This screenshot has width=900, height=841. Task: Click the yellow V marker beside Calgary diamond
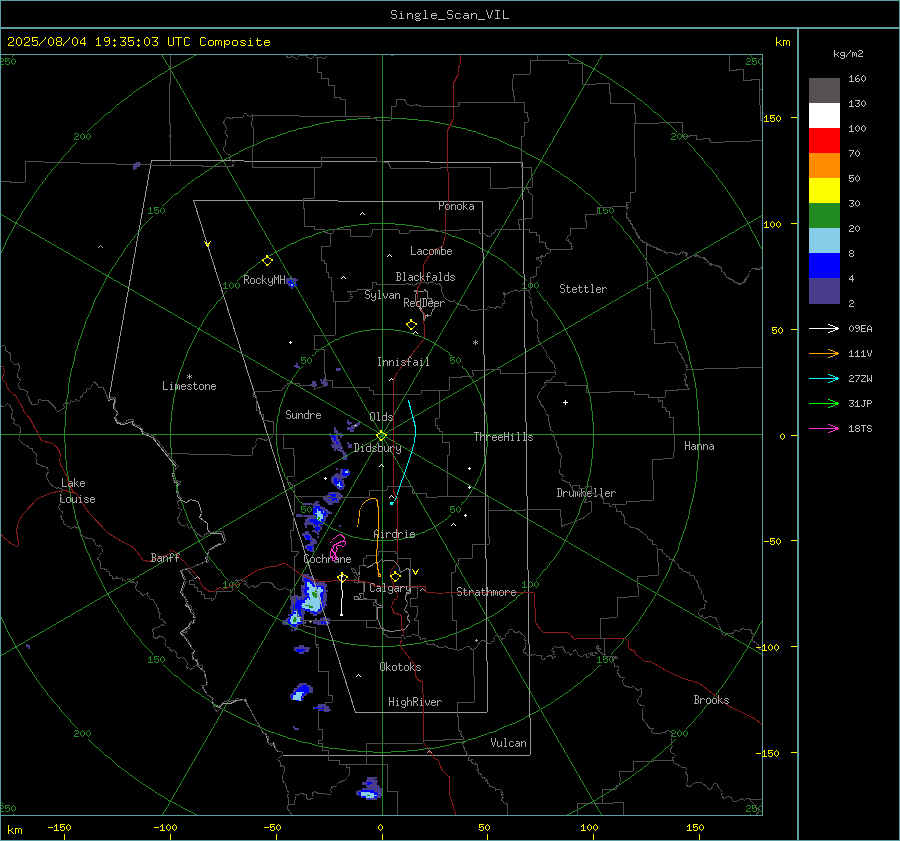(x=416, y=572)
